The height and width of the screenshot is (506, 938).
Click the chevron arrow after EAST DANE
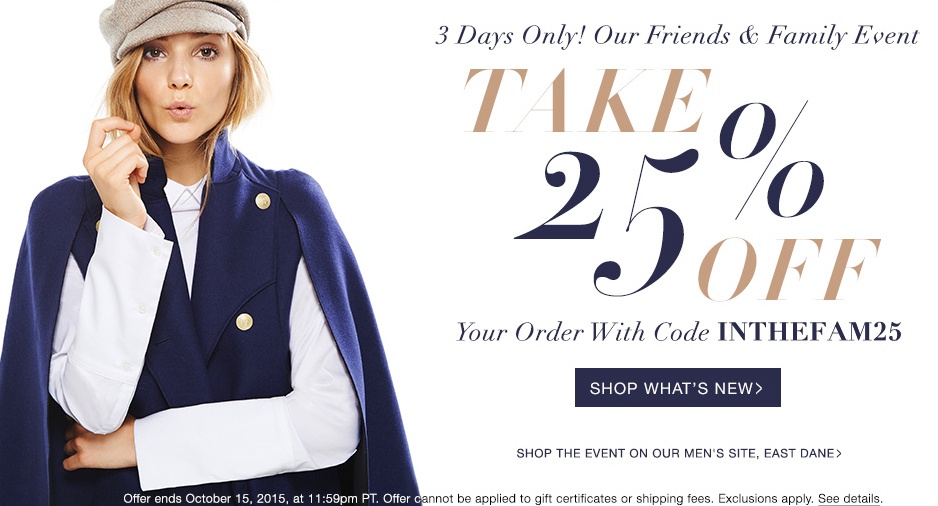[x=839, y=453]
